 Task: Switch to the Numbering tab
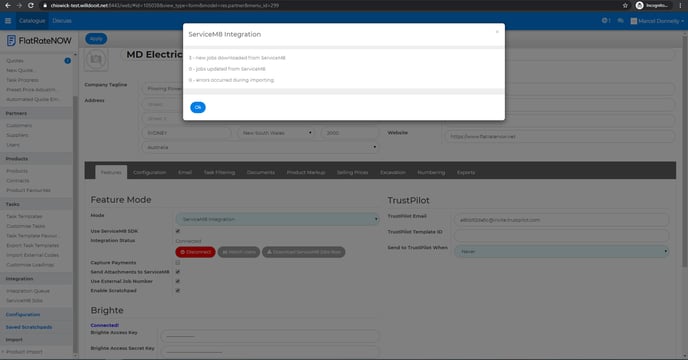coord(431,172)
